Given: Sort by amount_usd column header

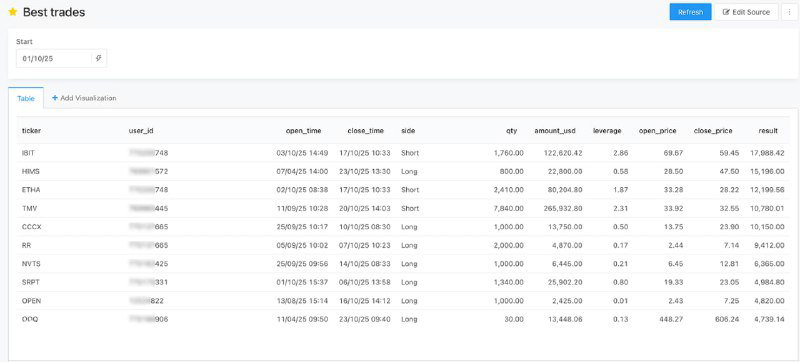Looking at the screenshot, I should (x=555, y=131).
